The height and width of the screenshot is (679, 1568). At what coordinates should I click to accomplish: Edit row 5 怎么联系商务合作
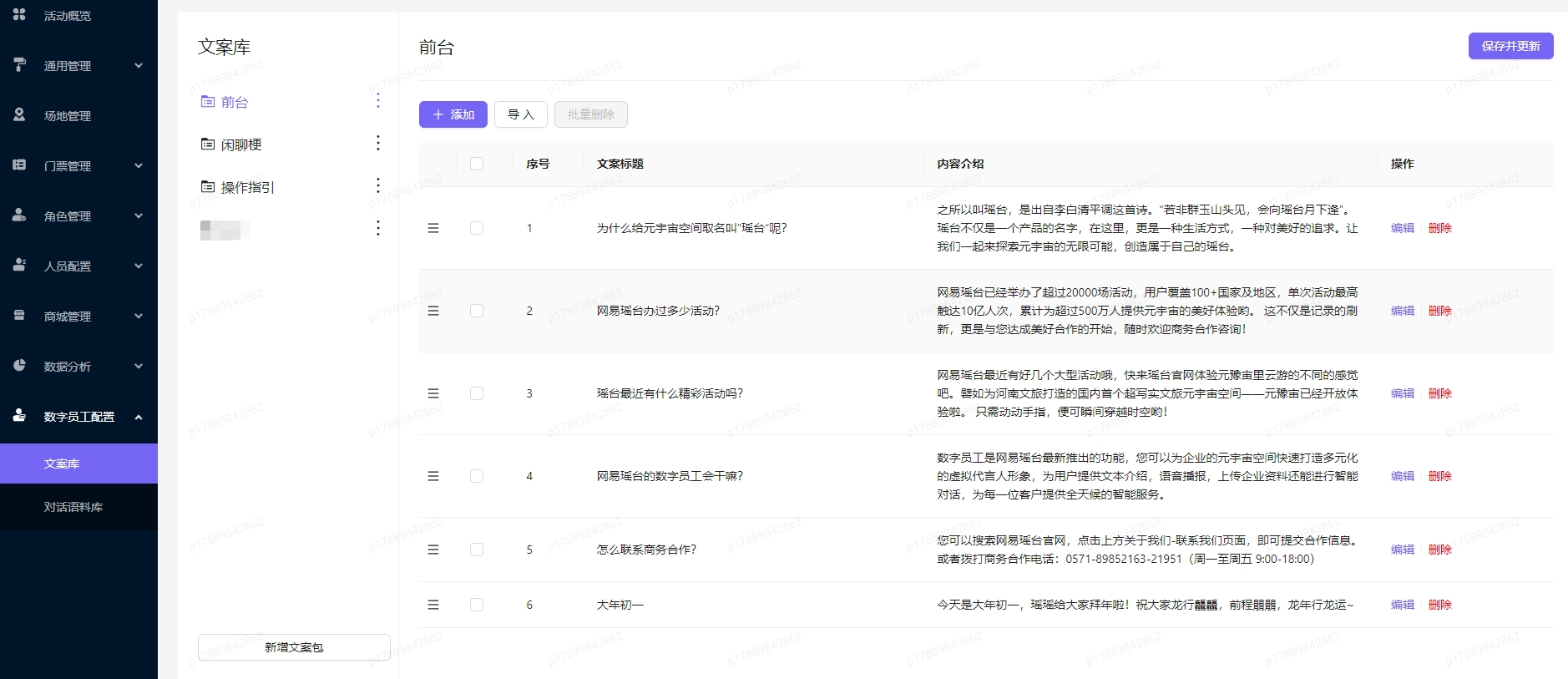1402,550
